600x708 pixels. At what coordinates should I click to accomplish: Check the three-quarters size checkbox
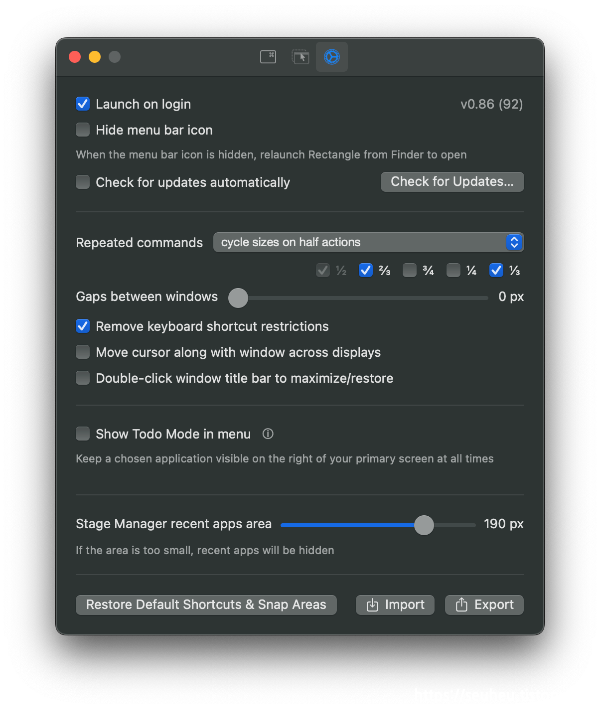tap(409, 270)
